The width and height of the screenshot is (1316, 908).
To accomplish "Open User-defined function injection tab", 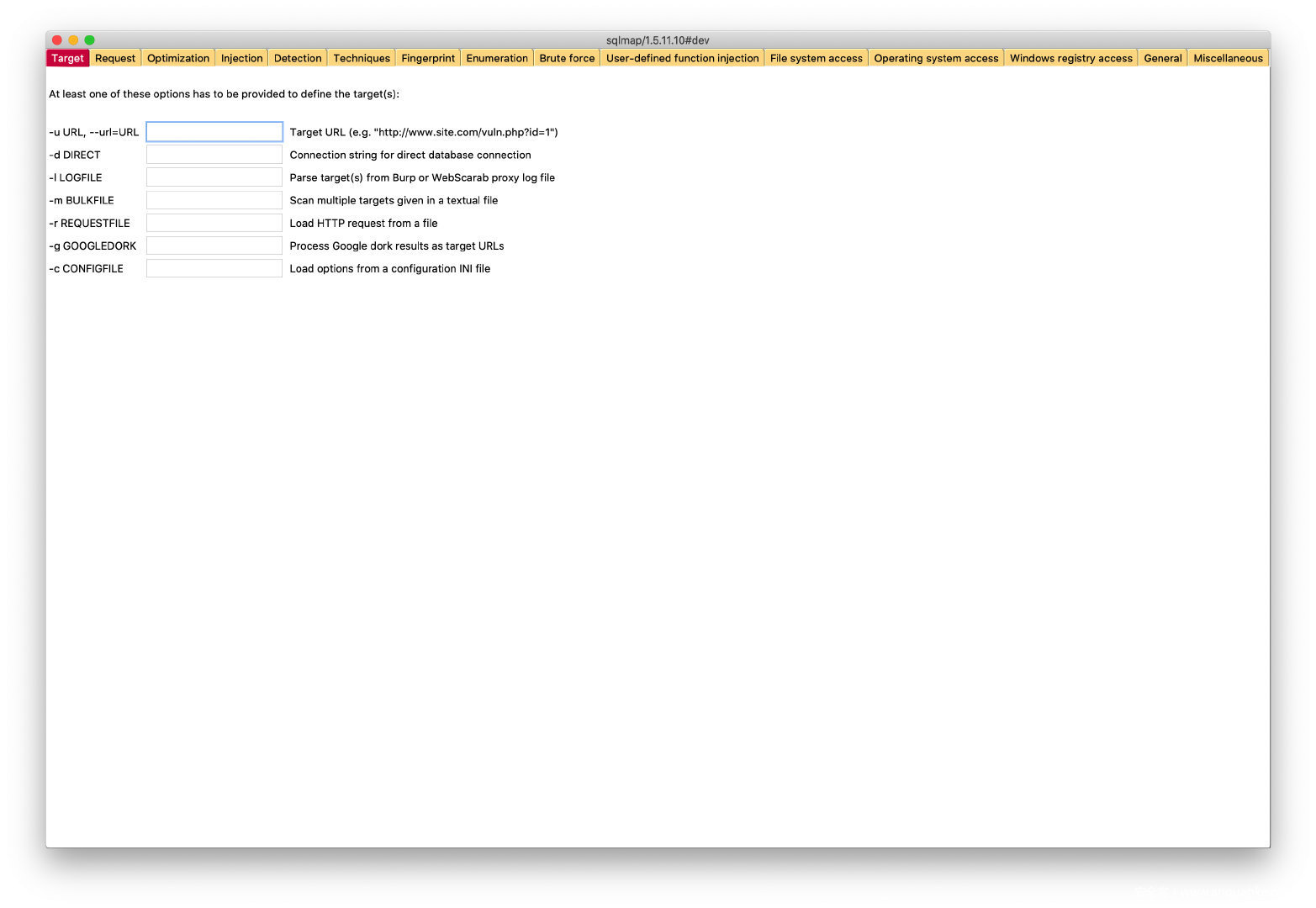I will point(681,58).
